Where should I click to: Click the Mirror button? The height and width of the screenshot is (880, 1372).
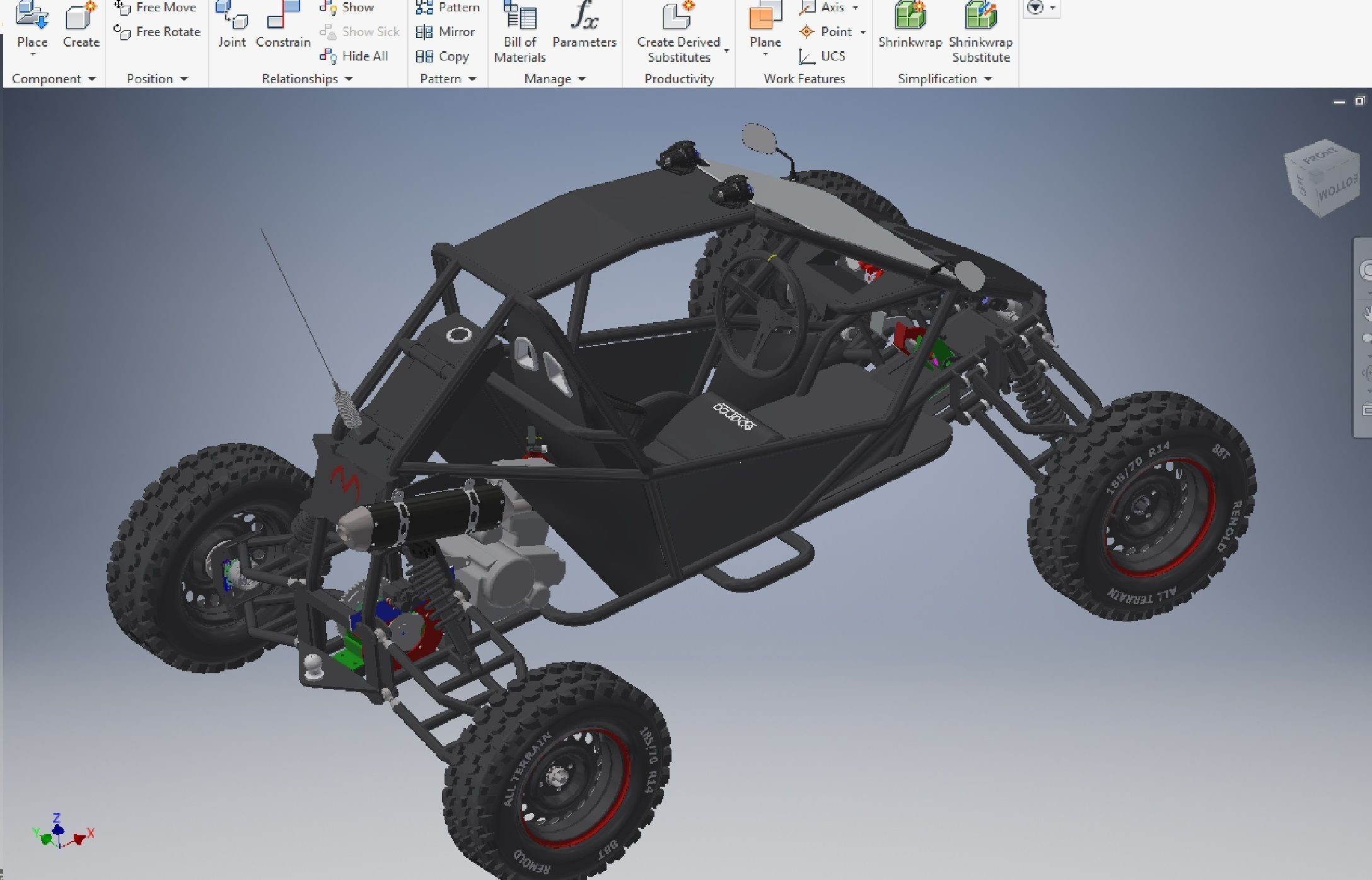pyautogui.click(x=446, y=32)
